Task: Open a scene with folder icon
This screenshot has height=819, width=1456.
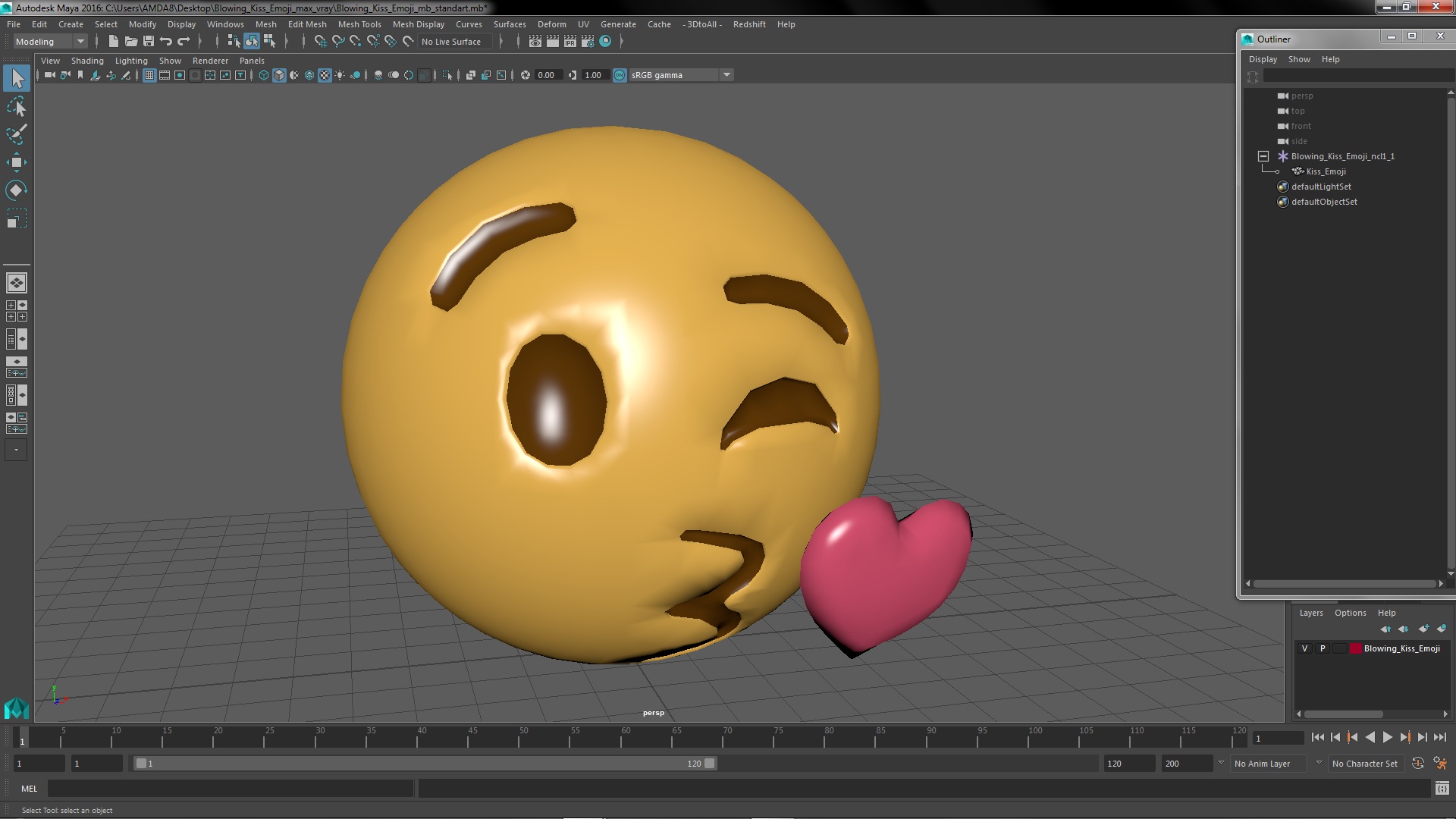Action: click(130, 42)
